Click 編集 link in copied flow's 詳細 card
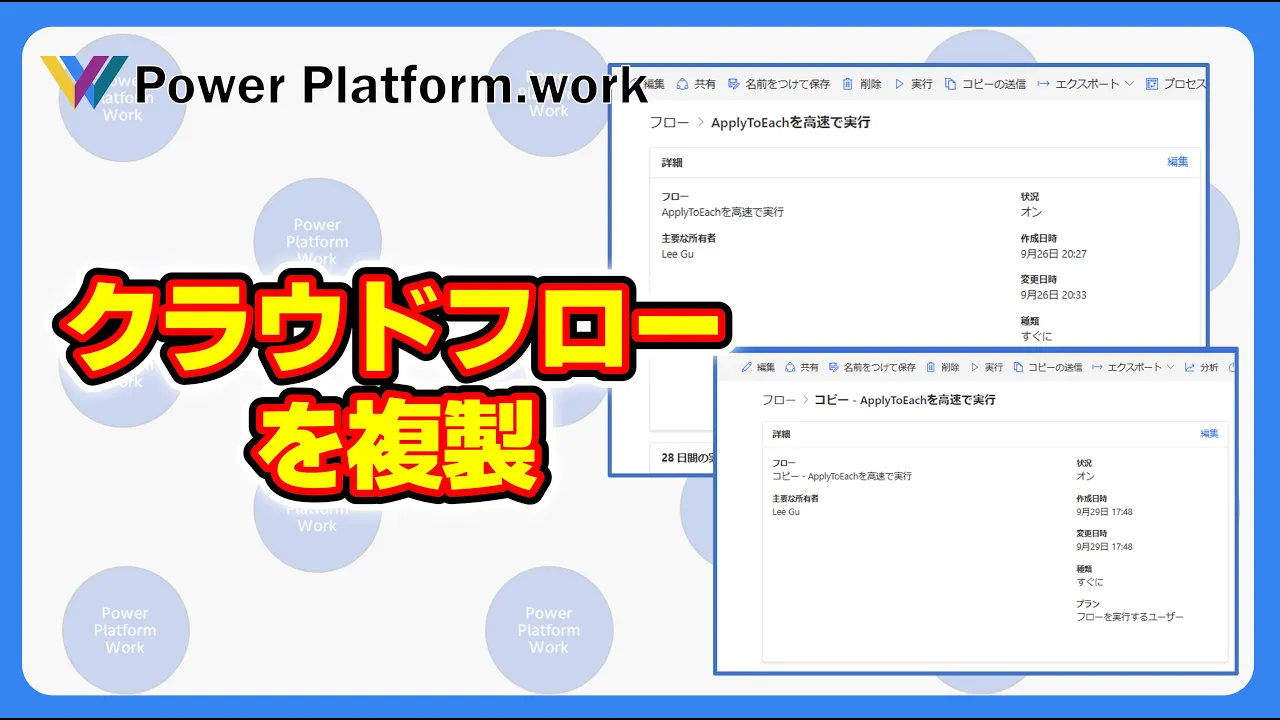This screenshot has width=1280, height=720. (x=1209, y=434)
